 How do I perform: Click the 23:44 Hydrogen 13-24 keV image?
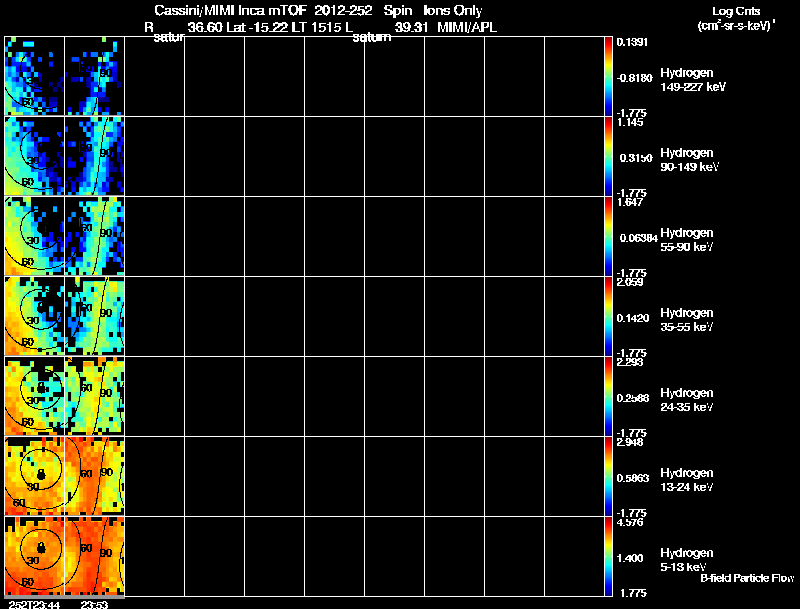coord(35,476)
